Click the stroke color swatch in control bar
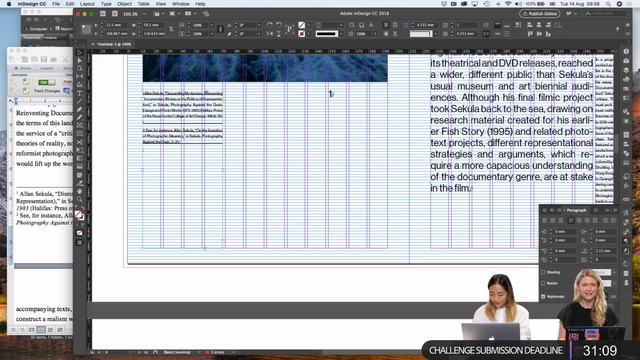 tap(302, 34)
